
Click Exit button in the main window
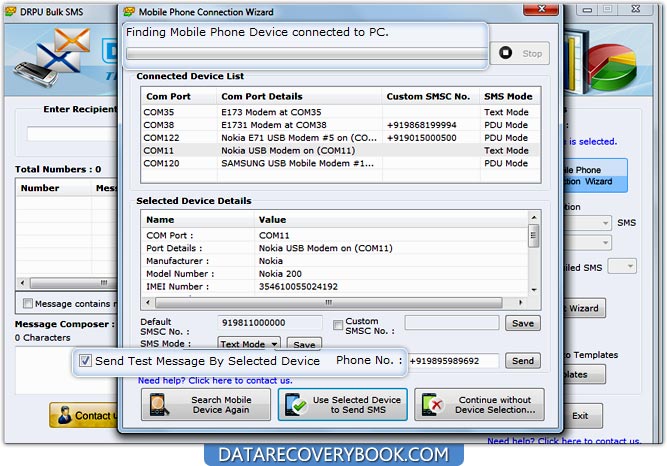click(583, 416)
